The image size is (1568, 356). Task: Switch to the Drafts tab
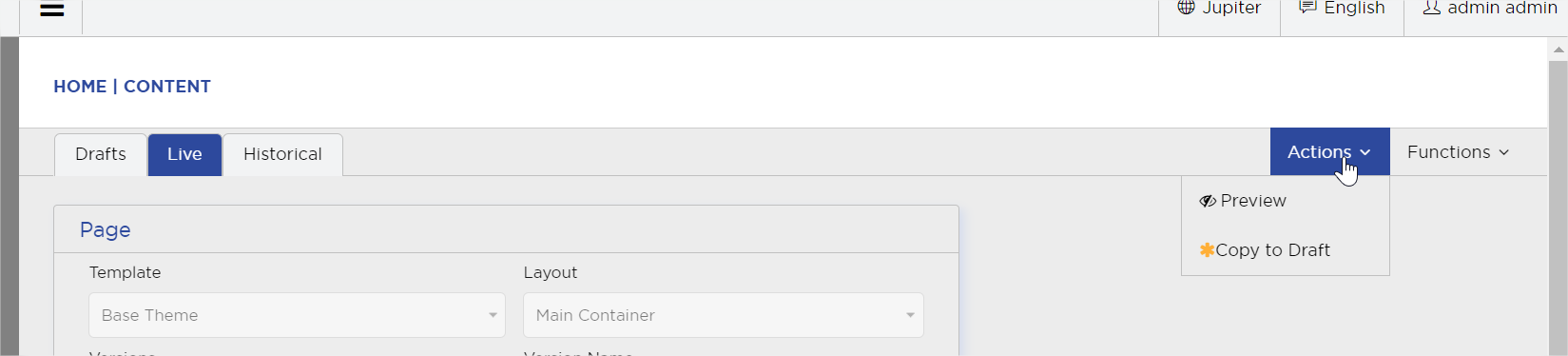click(x=101, y=154)
